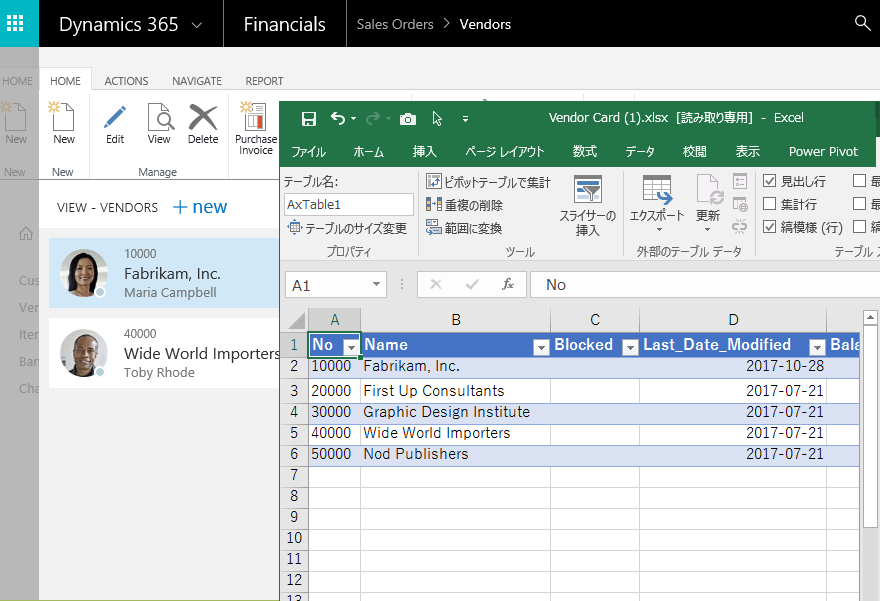
Task: Click the scroll up arrow of the sheet
Action: point(870,318)
